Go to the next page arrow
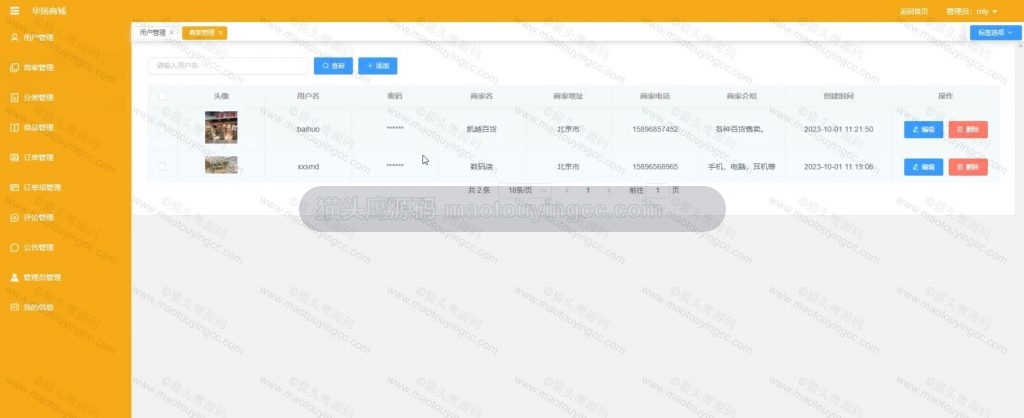 [x=609, y=190]
